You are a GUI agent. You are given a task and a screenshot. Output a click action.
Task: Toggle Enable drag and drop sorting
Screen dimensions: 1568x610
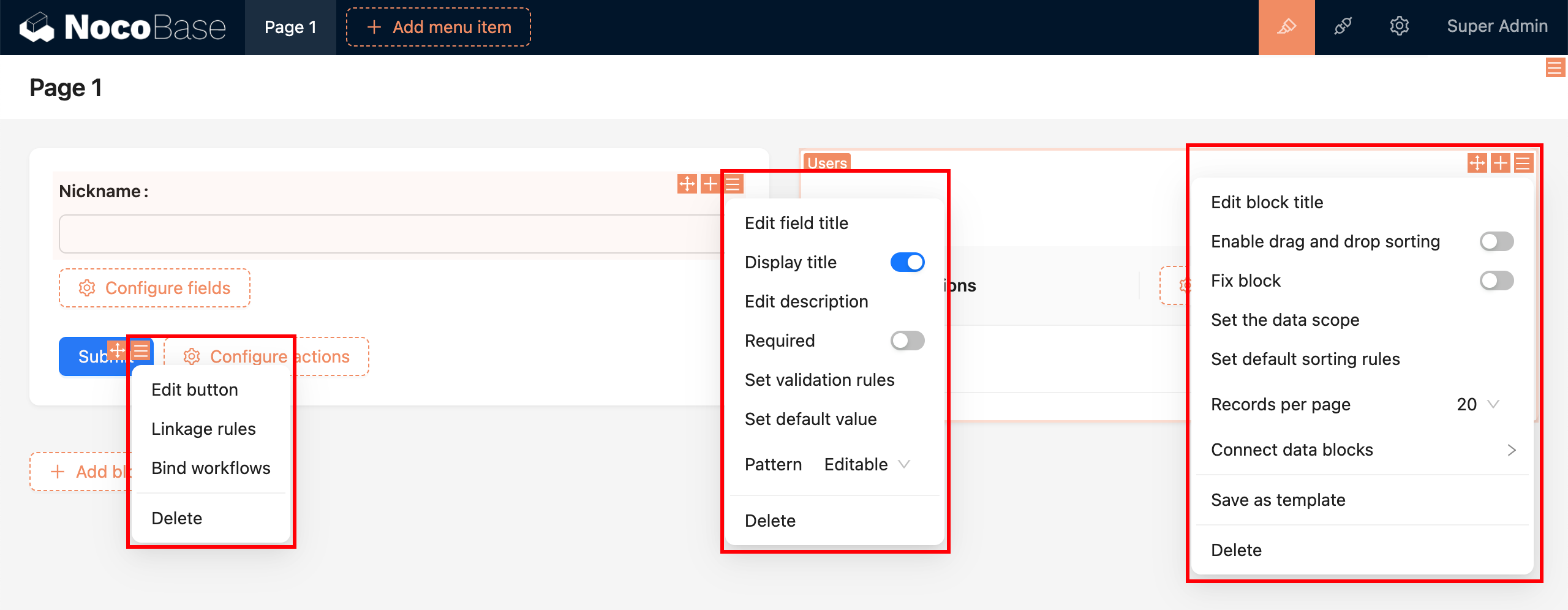click(x=1496, y=241)
